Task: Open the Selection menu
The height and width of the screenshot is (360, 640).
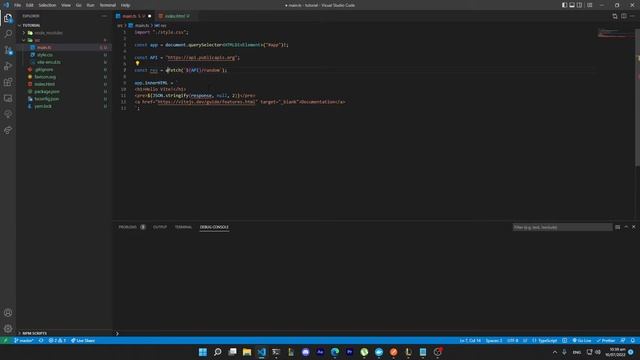Action: (47, 5)
